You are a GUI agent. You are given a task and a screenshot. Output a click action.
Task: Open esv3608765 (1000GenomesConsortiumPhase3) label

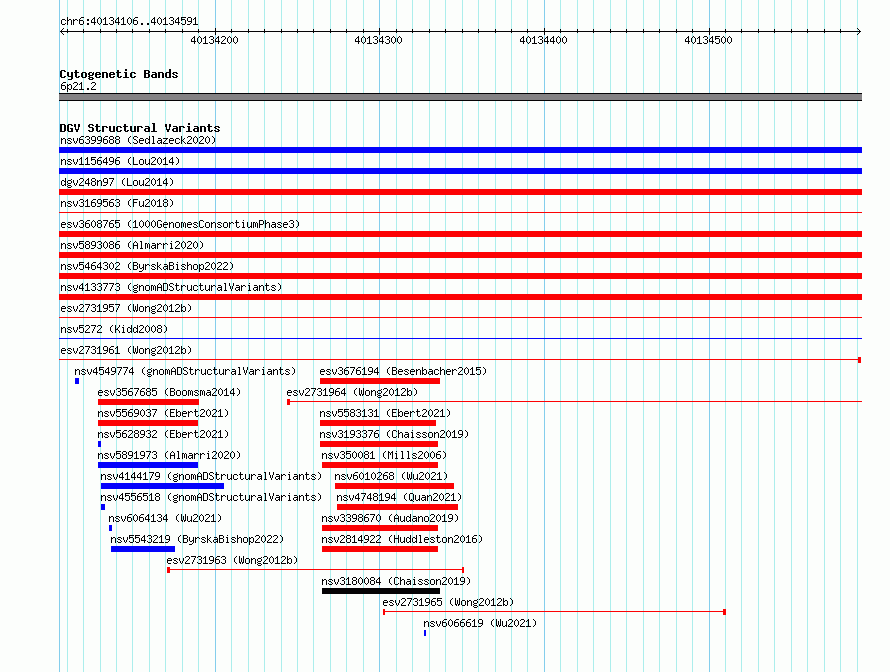[180, 224]
